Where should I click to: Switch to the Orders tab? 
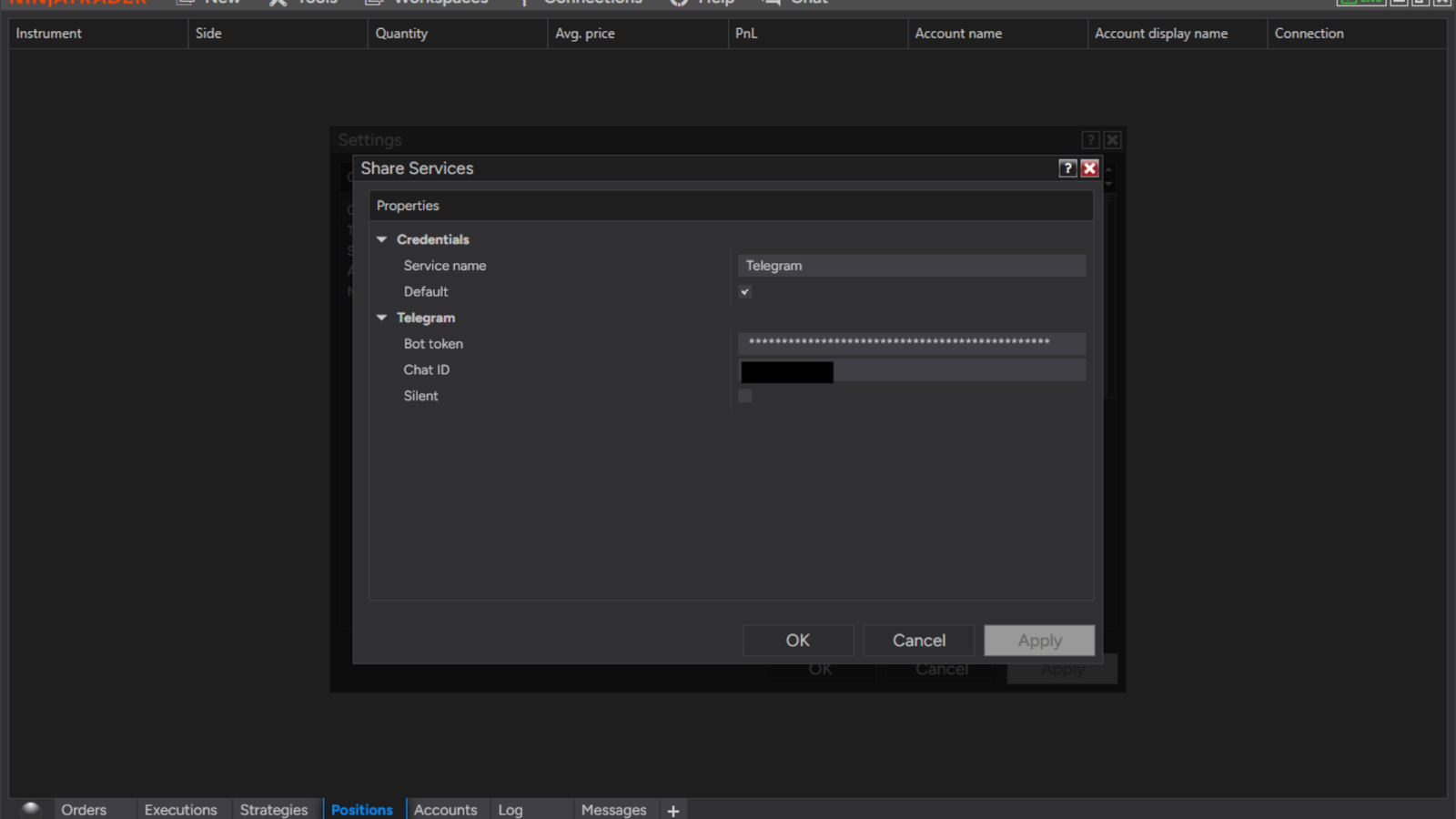click(x=84, y=810)
